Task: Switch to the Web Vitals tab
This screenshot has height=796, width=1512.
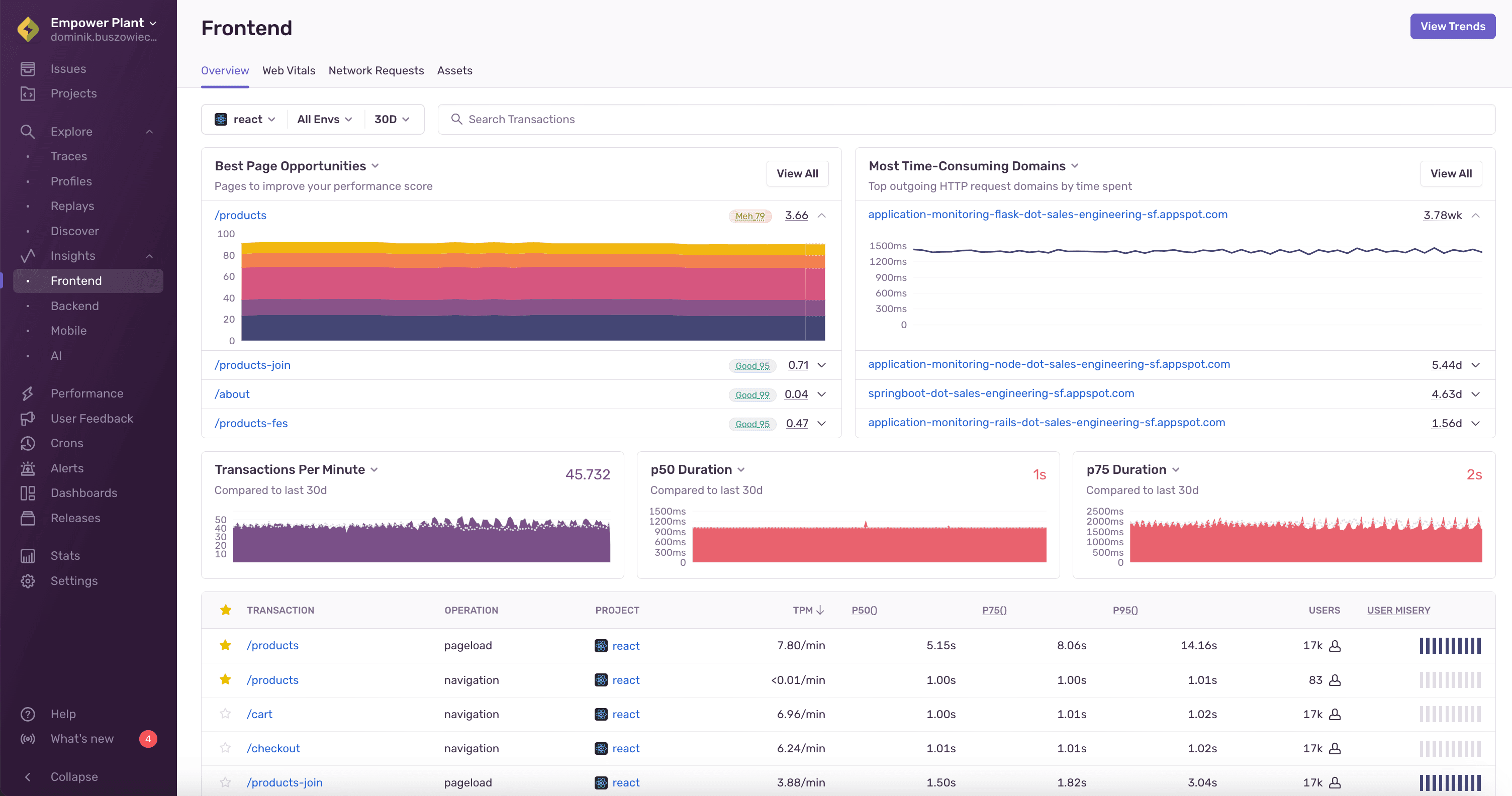Action: (x=288, y=70)
